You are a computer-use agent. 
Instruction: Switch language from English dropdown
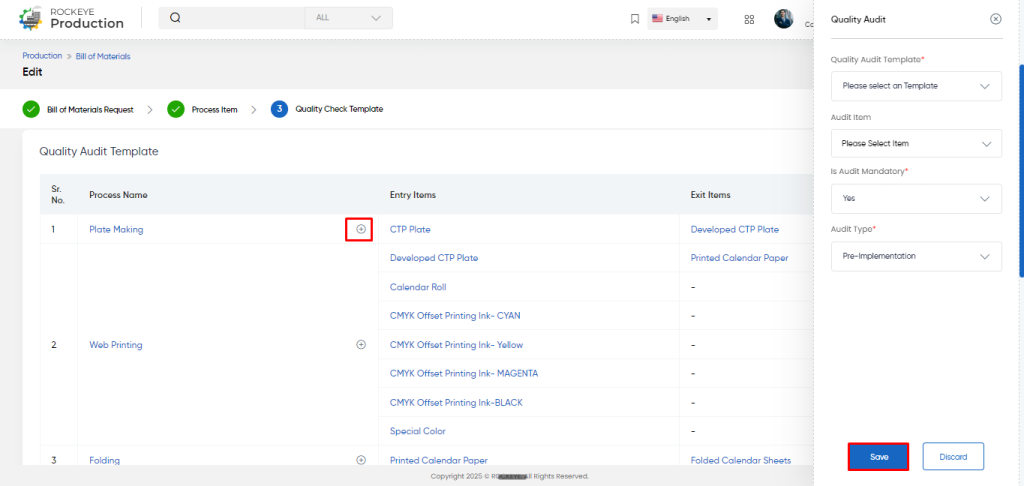tap(682, 19)
